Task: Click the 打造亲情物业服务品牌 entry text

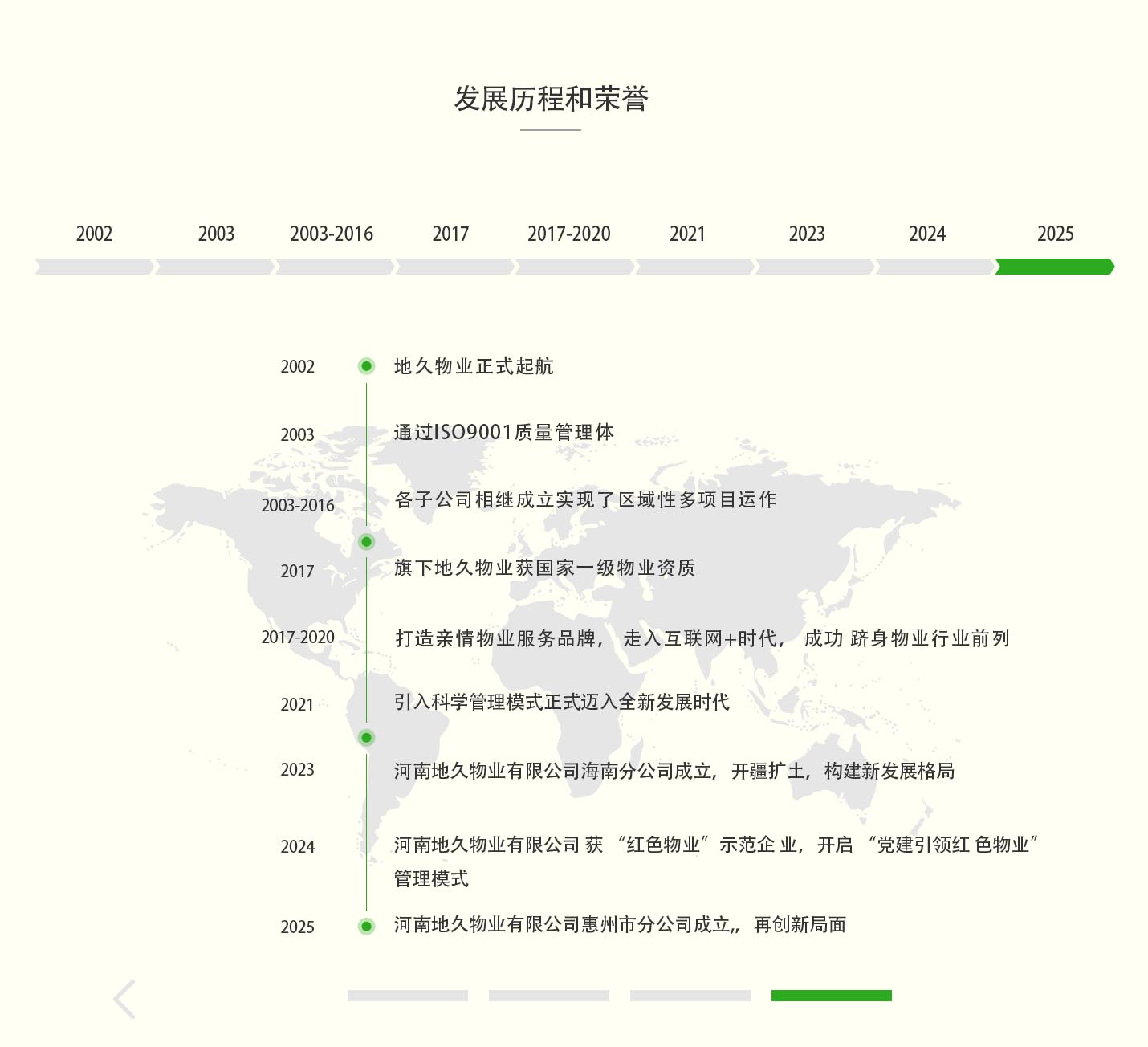Action: pos(702,638)
